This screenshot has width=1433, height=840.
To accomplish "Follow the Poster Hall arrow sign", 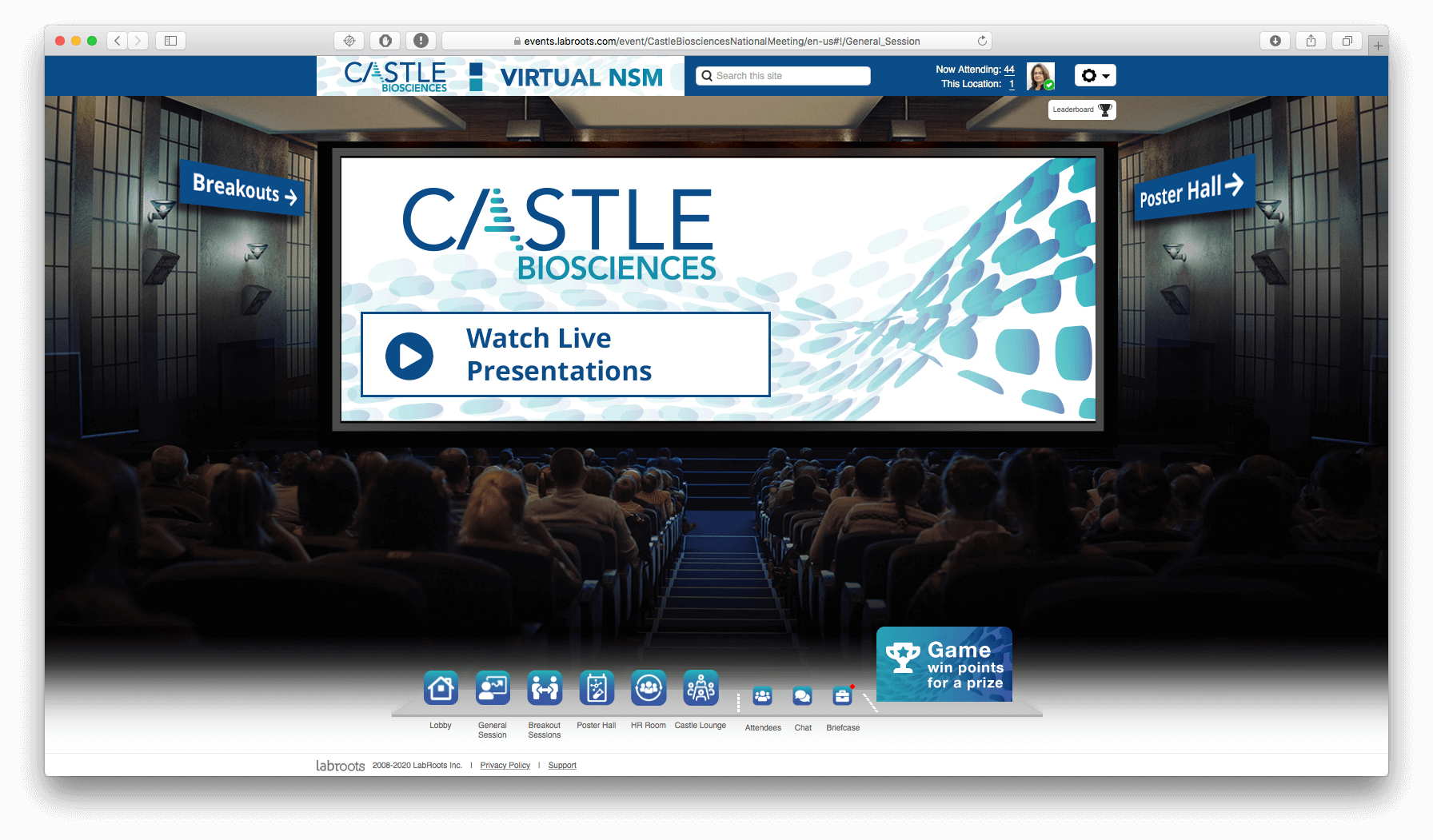I will tap(1194, 189).
